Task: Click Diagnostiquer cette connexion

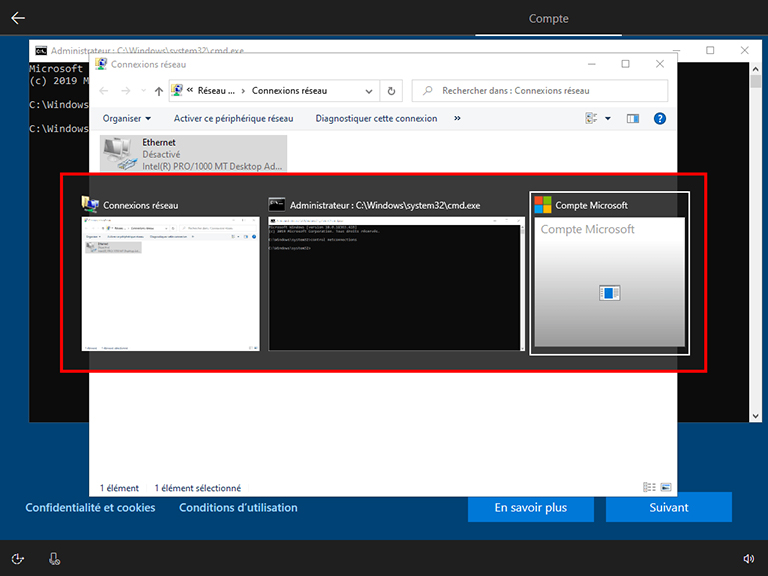Action: pyautogui.click(x=376, y=118)
